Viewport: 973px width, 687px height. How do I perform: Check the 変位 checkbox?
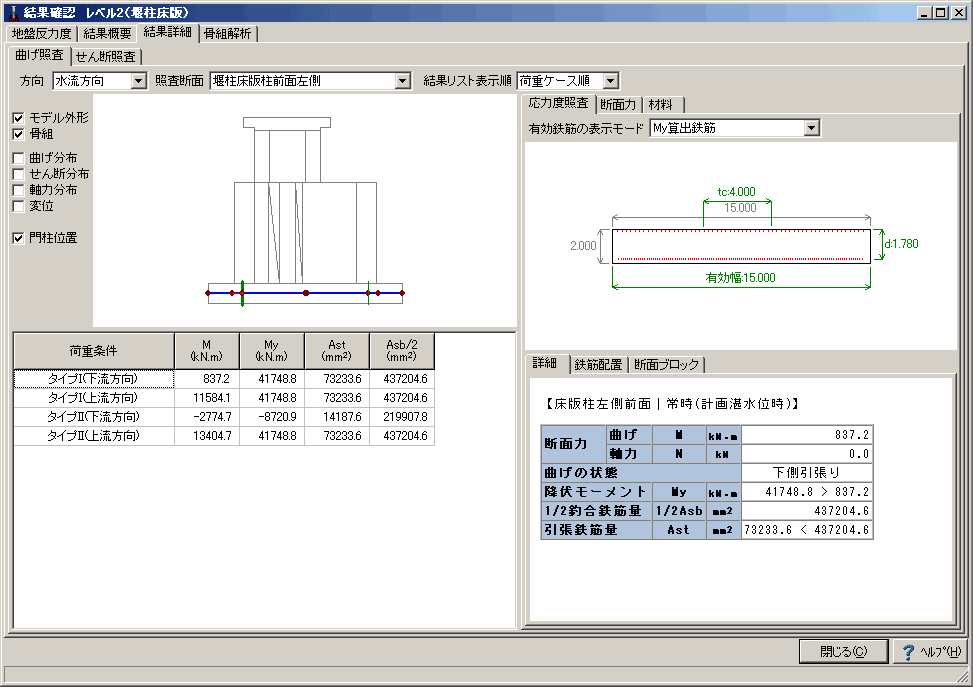[x=19, y=206]
